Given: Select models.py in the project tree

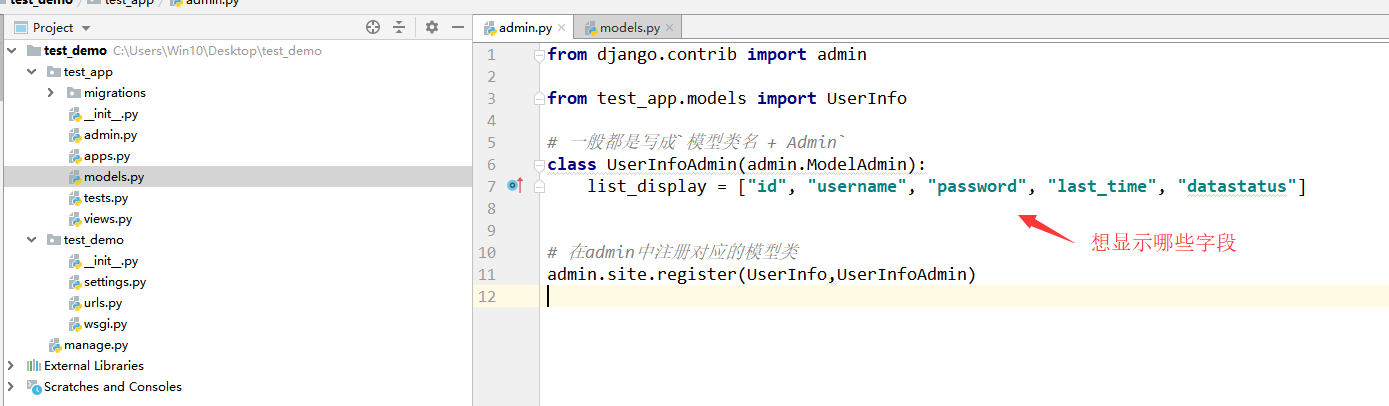Looking at the screenshot, I should [113, 177].
